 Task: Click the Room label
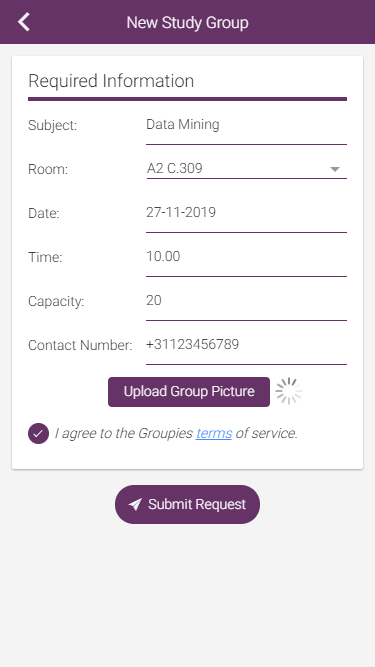(x=48, y=169)
